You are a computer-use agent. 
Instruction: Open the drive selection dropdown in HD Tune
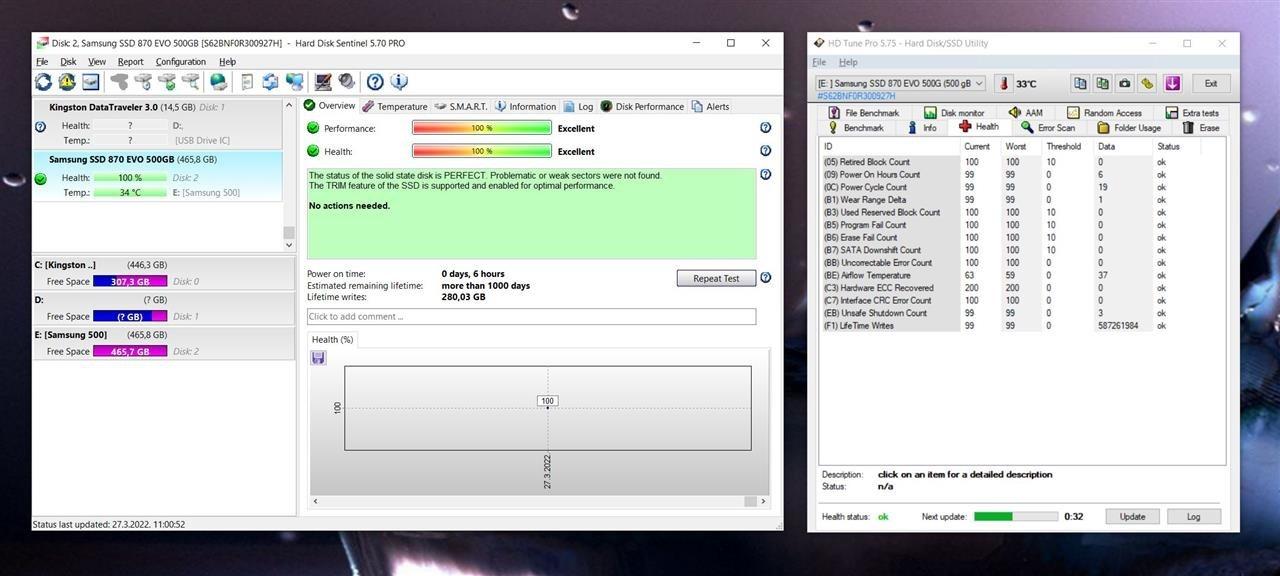(901, 84)
